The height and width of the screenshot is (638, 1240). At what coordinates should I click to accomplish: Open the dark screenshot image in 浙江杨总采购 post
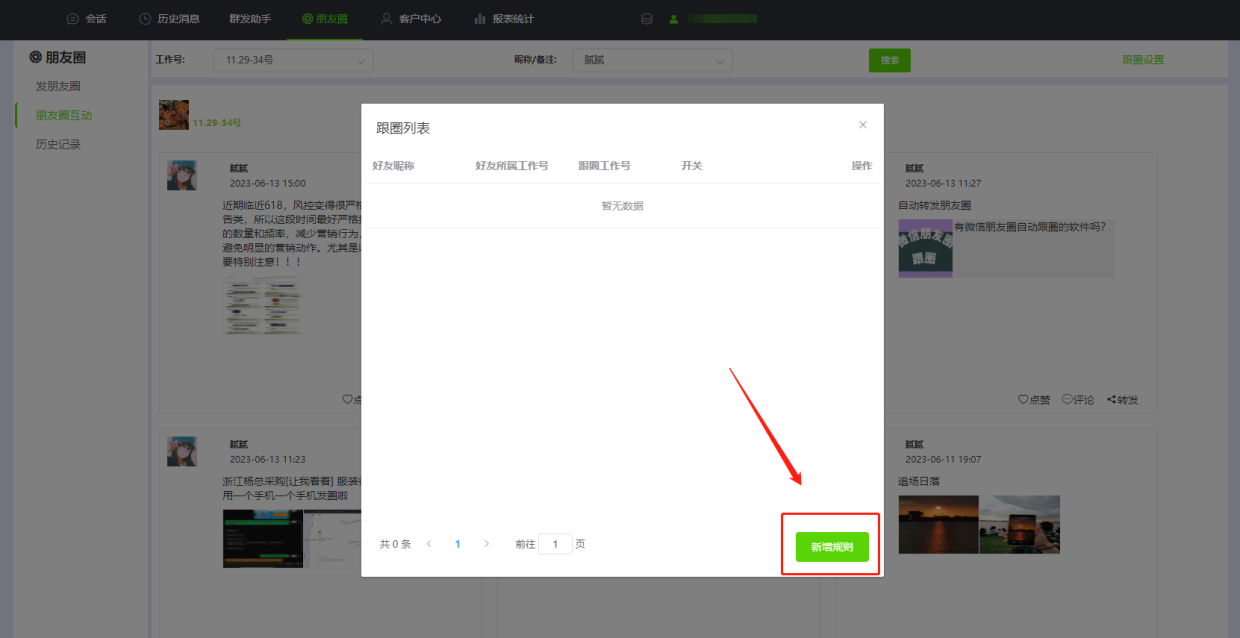tap(262, 539)
